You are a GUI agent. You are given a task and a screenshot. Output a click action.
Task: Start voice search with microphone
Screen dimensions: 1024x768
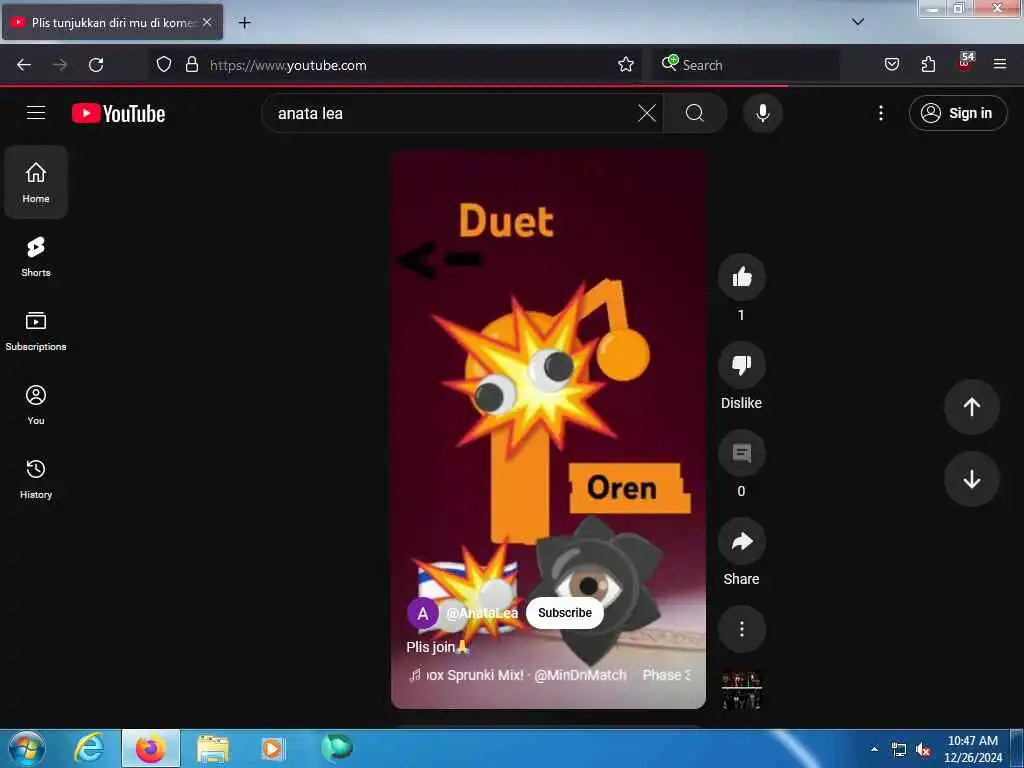pyautogui.click(x=762, y=113)
